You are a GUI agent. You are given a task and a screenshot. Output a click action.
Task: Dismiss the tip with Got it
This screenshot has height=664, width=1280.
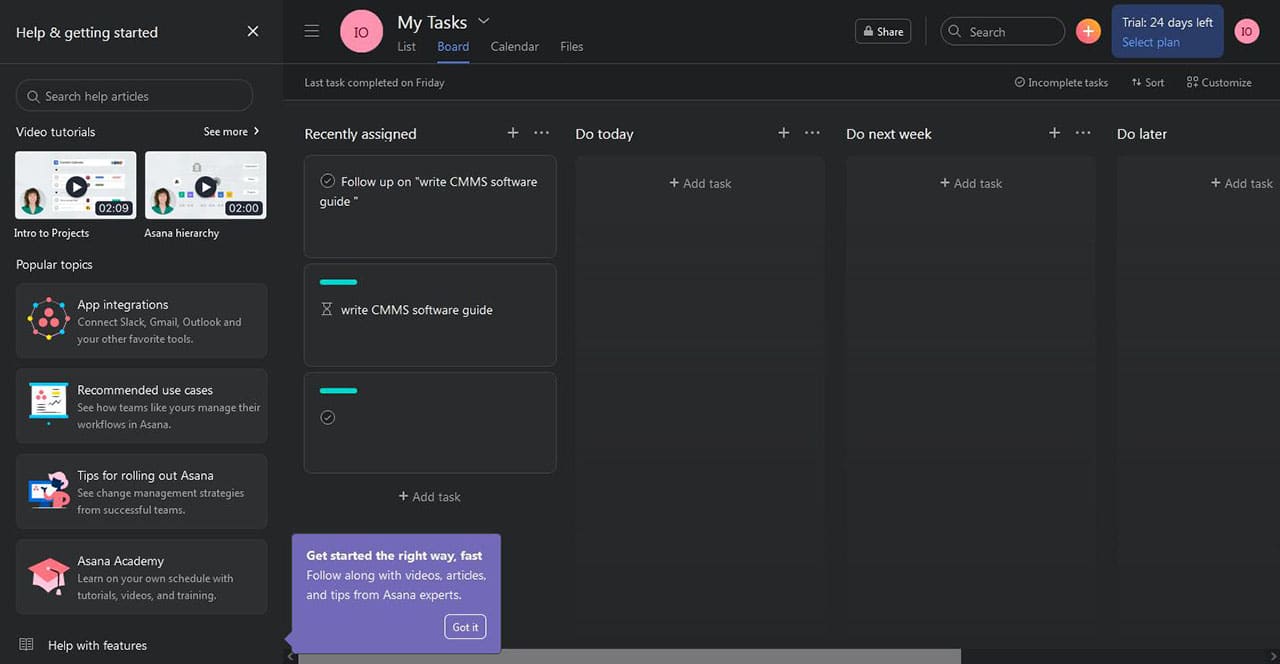point(465,627)
